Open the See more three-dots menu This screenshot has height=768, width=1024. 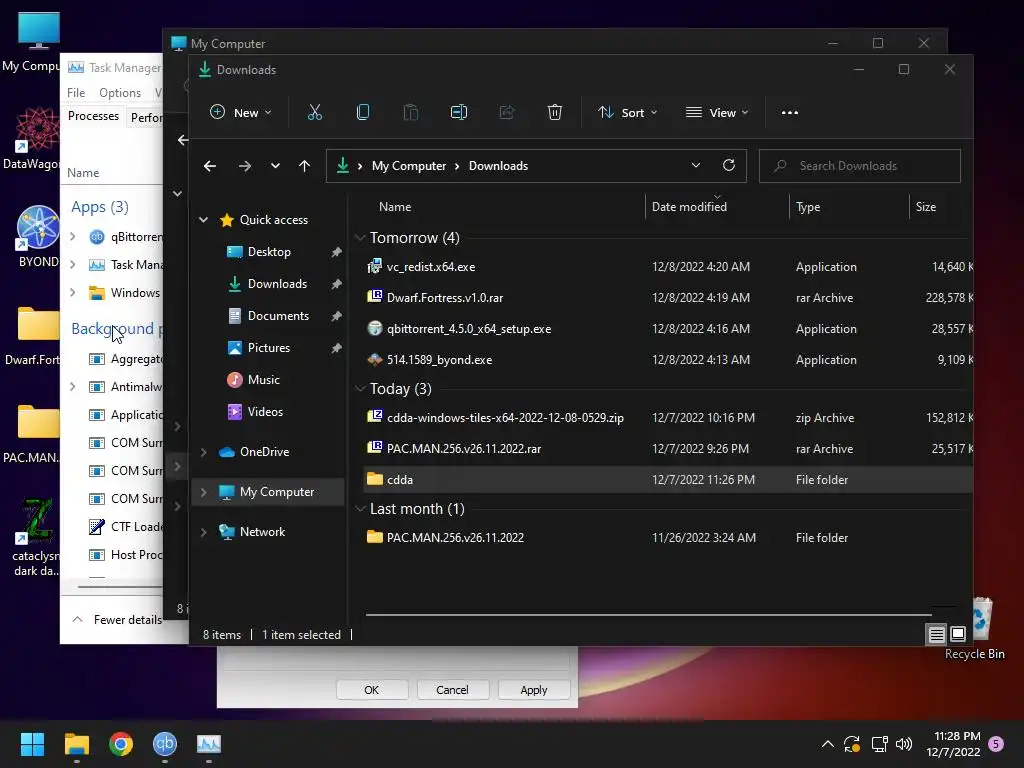[x=790, y=112]
